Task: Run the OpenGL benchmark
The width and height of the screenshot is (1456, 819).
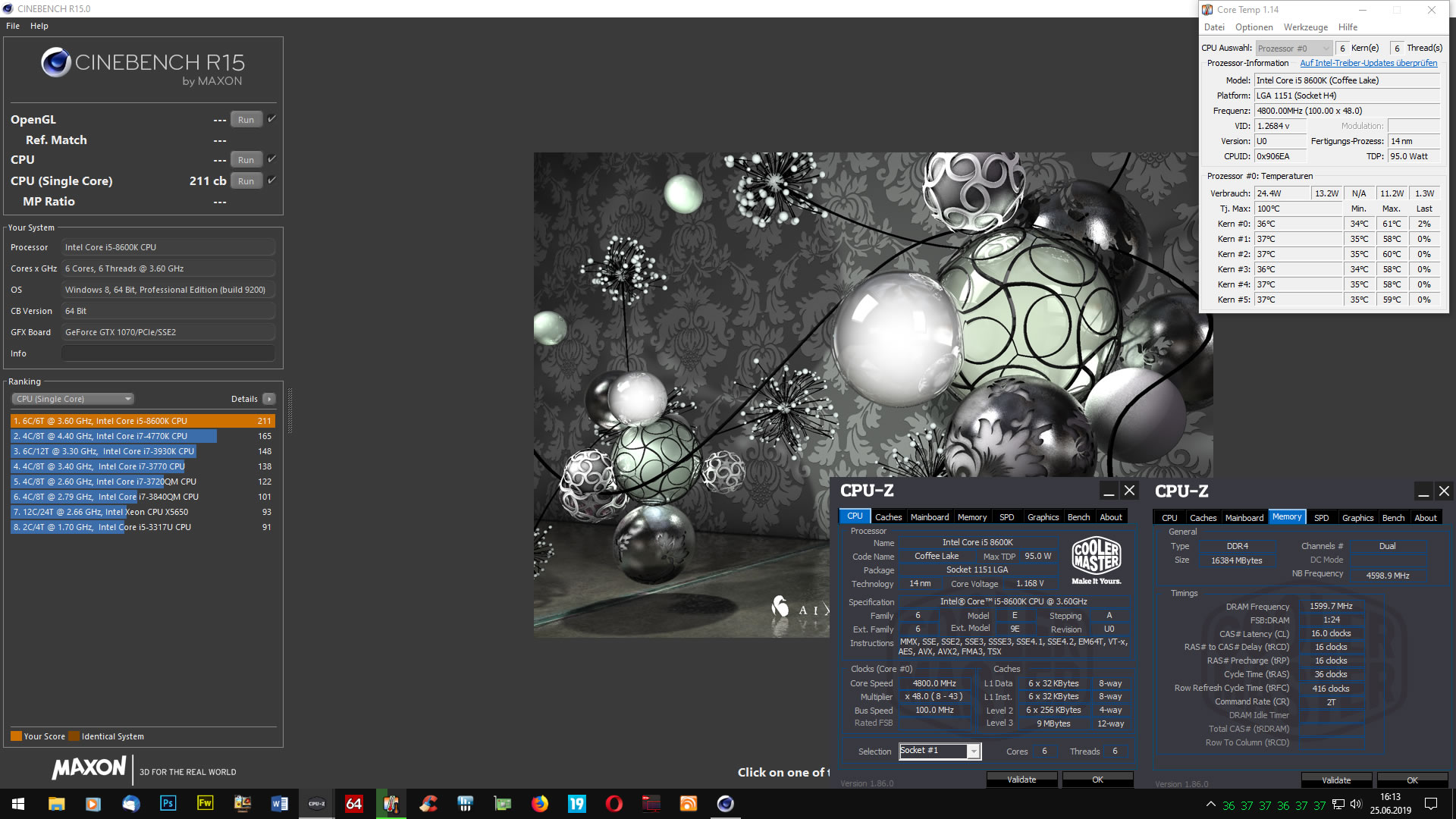Action: (x=246, y=120)
